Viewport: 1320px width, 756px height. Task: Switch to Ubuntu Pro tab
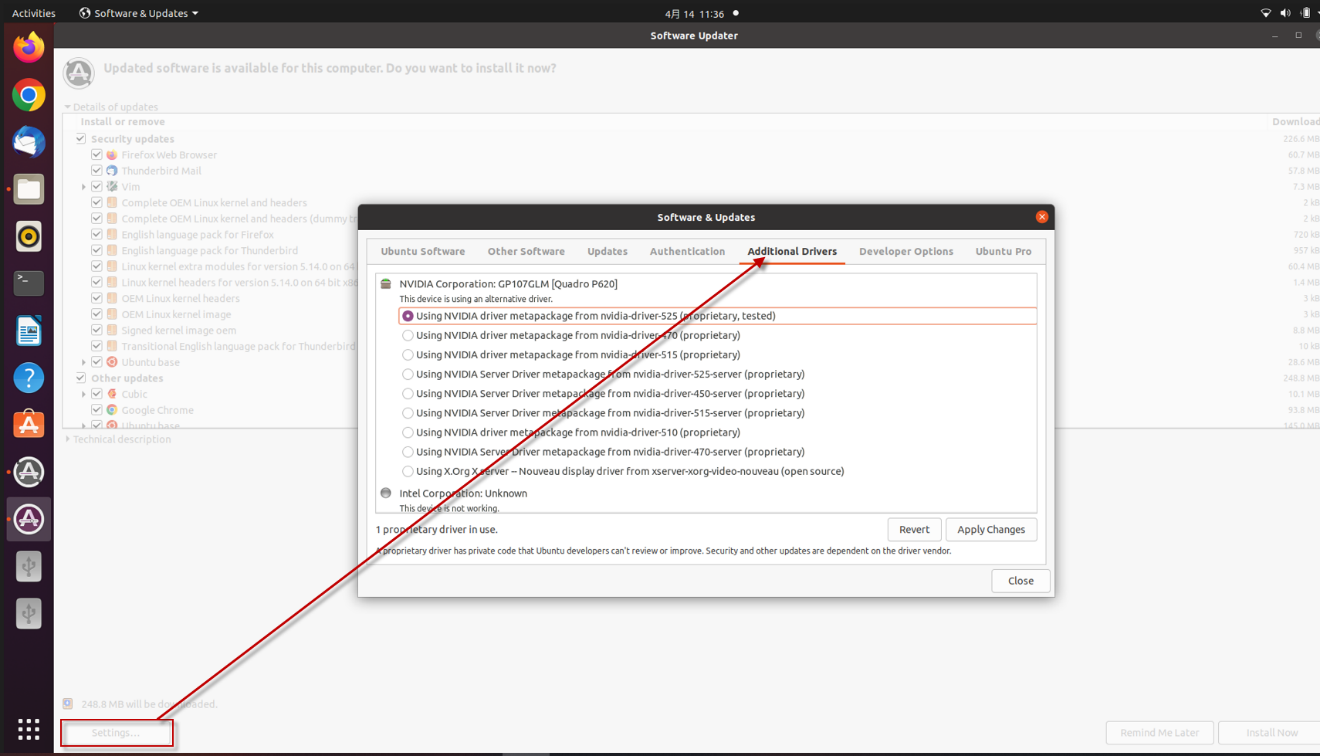click(1003, 252)
